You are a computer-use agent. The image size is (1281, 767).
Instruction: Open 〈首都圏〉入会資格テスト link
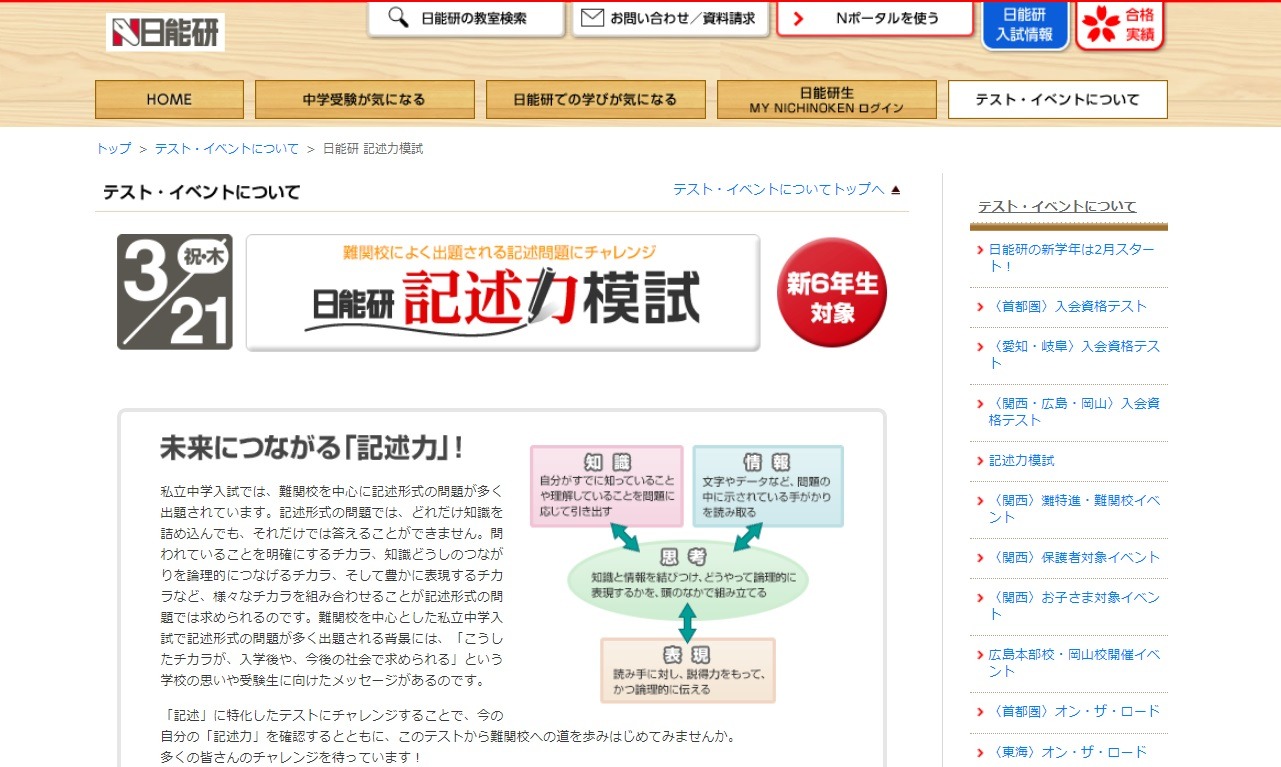click(1068, 307)
